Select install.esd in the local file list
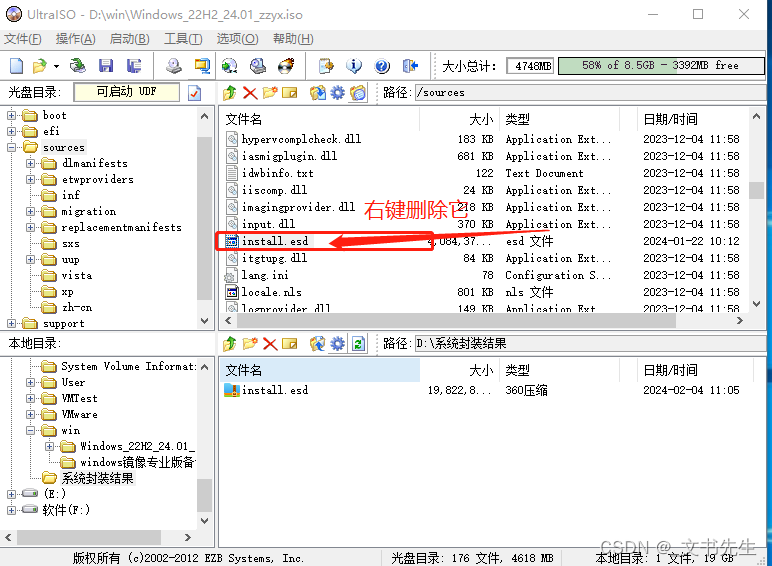This screenshot has height=566, width=772. (275, 390)
